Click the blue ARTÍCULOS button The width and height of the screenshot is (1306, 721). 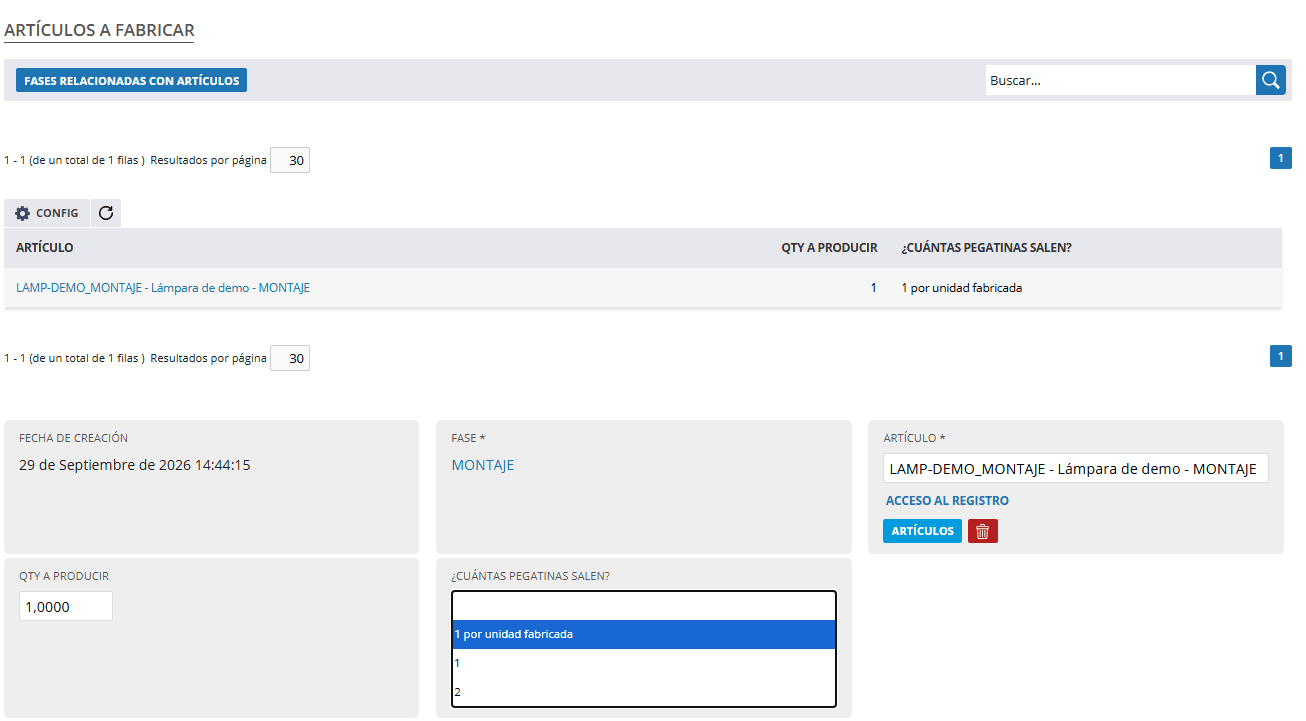(922, 531)
